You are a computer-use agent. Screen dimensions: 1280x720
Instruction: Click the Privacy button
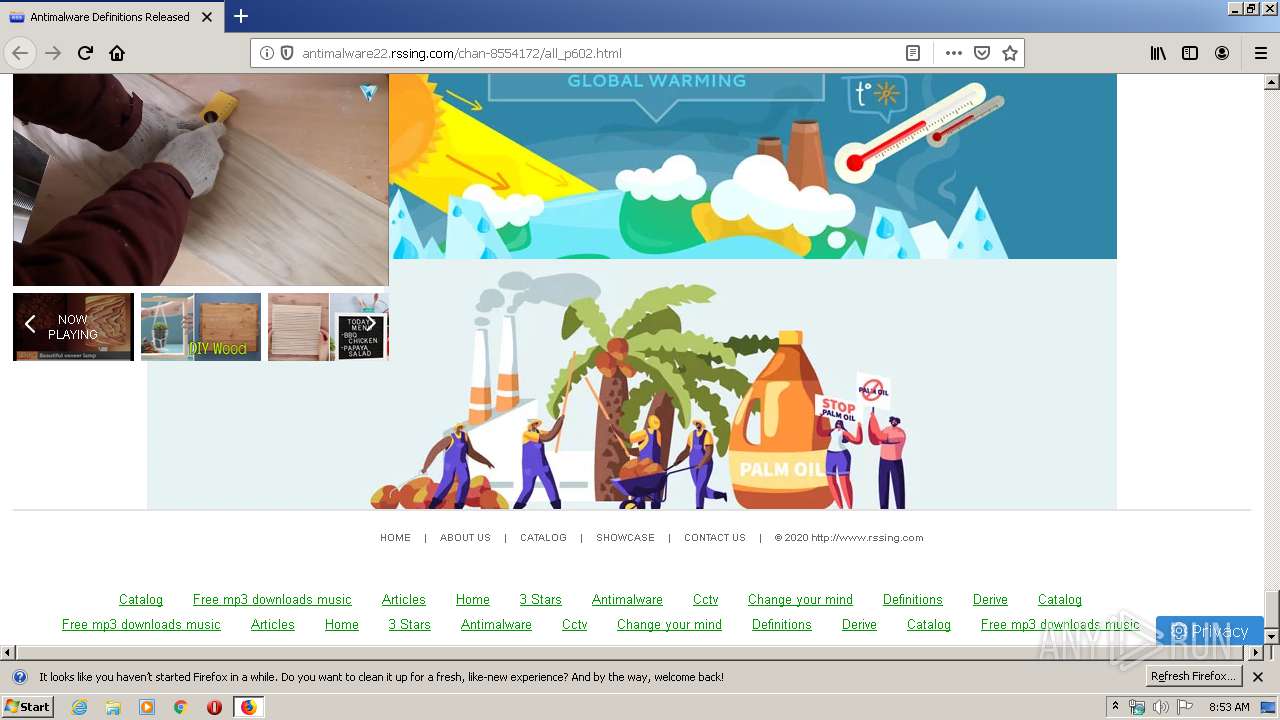(1209, 631)
